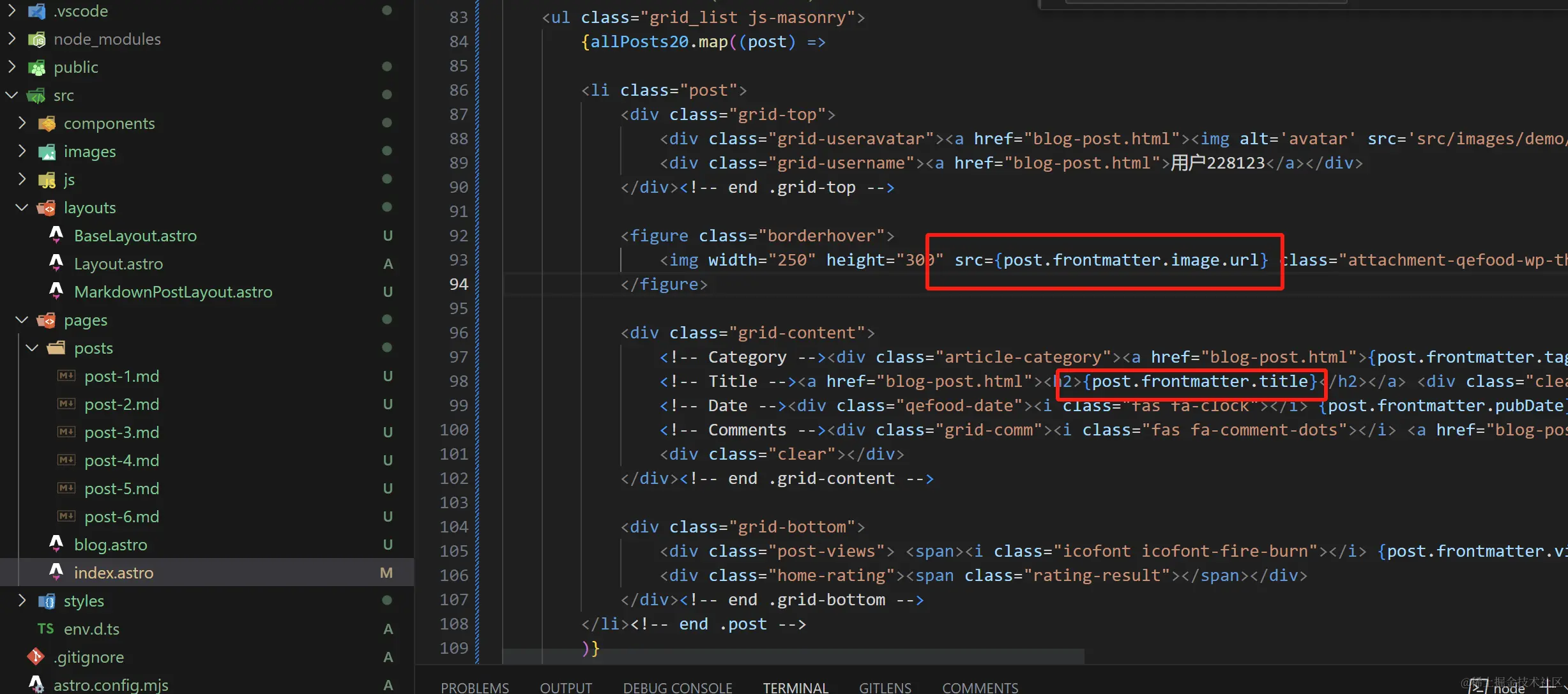Screen dimensions: 1568x694
Task: Open MarkdownPostLayout.astro file
Action: [172, 292]
